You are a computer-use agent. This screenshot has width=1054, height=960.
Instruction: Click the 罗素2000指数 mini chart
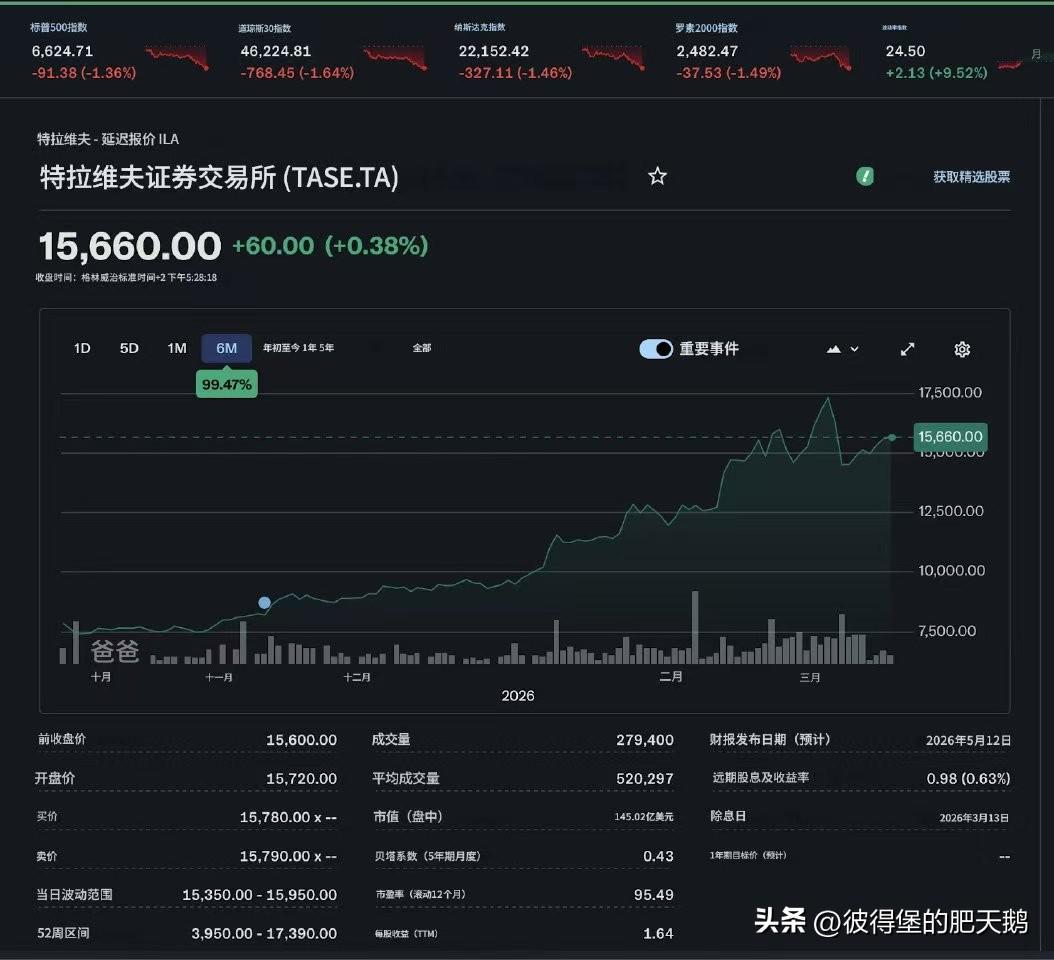pos(820,58)
